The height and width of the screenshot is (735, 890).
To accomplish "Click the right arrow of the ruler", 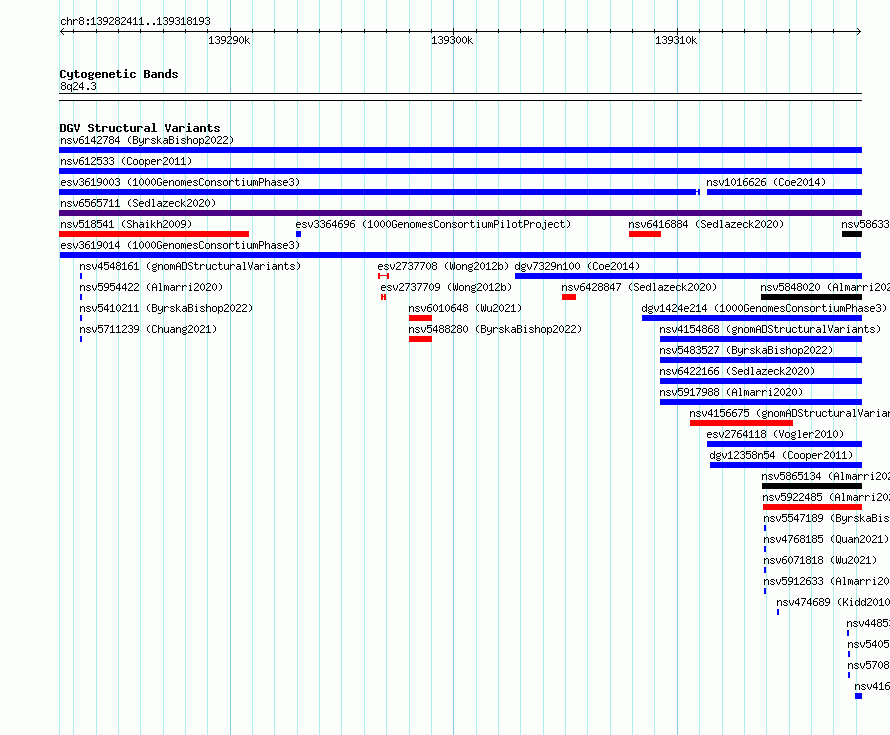I will 859,32.
